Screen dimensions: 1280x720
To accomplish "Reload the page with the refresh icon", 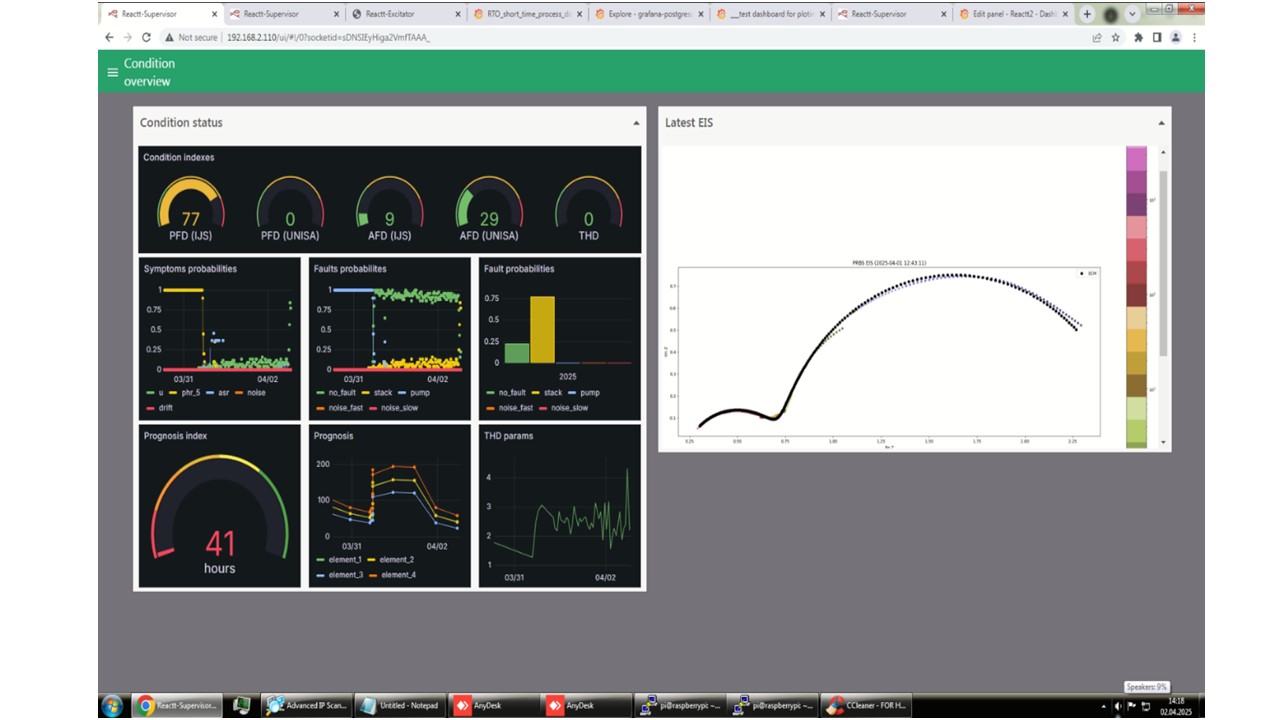I will point(146,37).
